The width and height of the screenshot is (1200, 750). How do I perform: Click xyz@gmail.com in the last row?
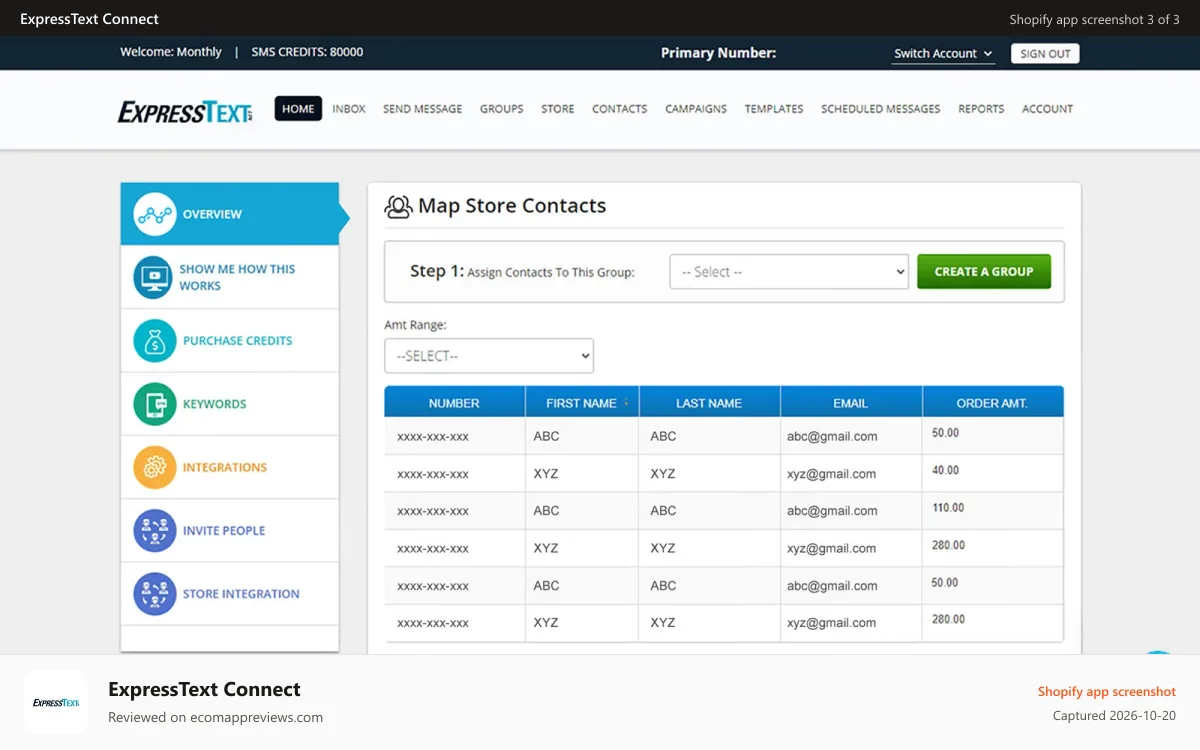pos(831,622)
